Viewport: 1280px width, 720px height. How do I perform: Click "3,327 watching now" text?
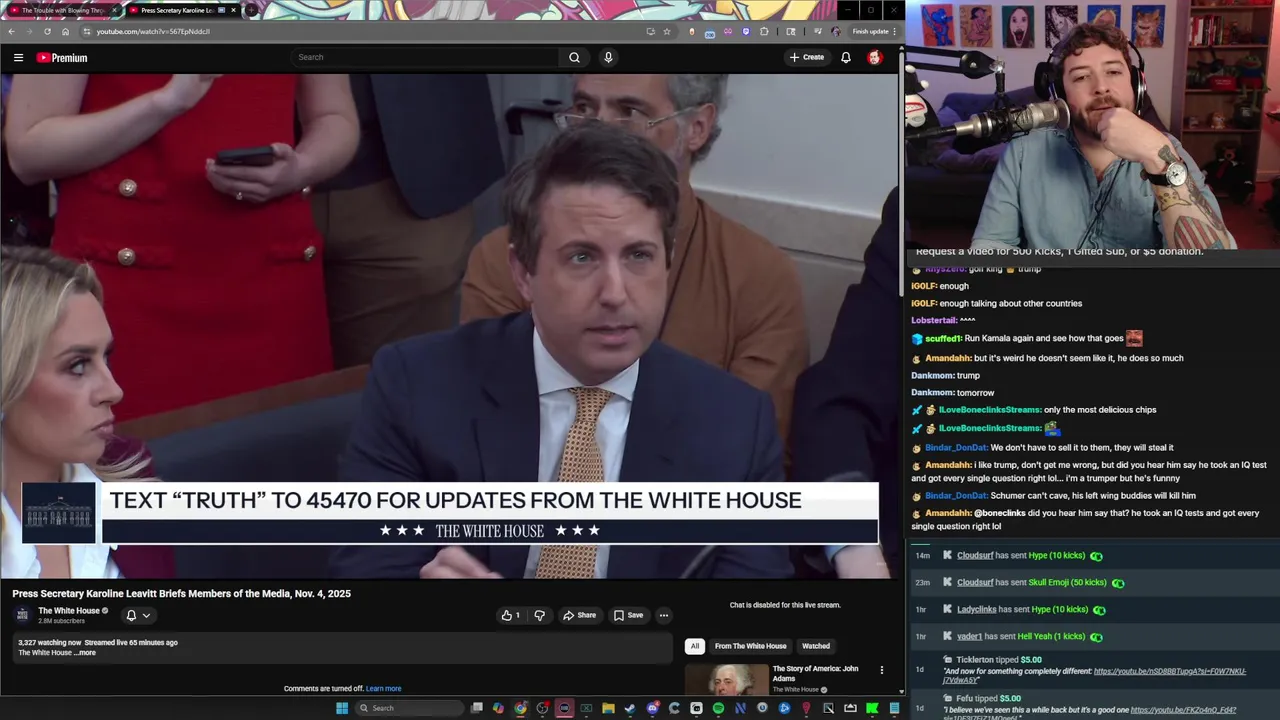tap(49, 643)
